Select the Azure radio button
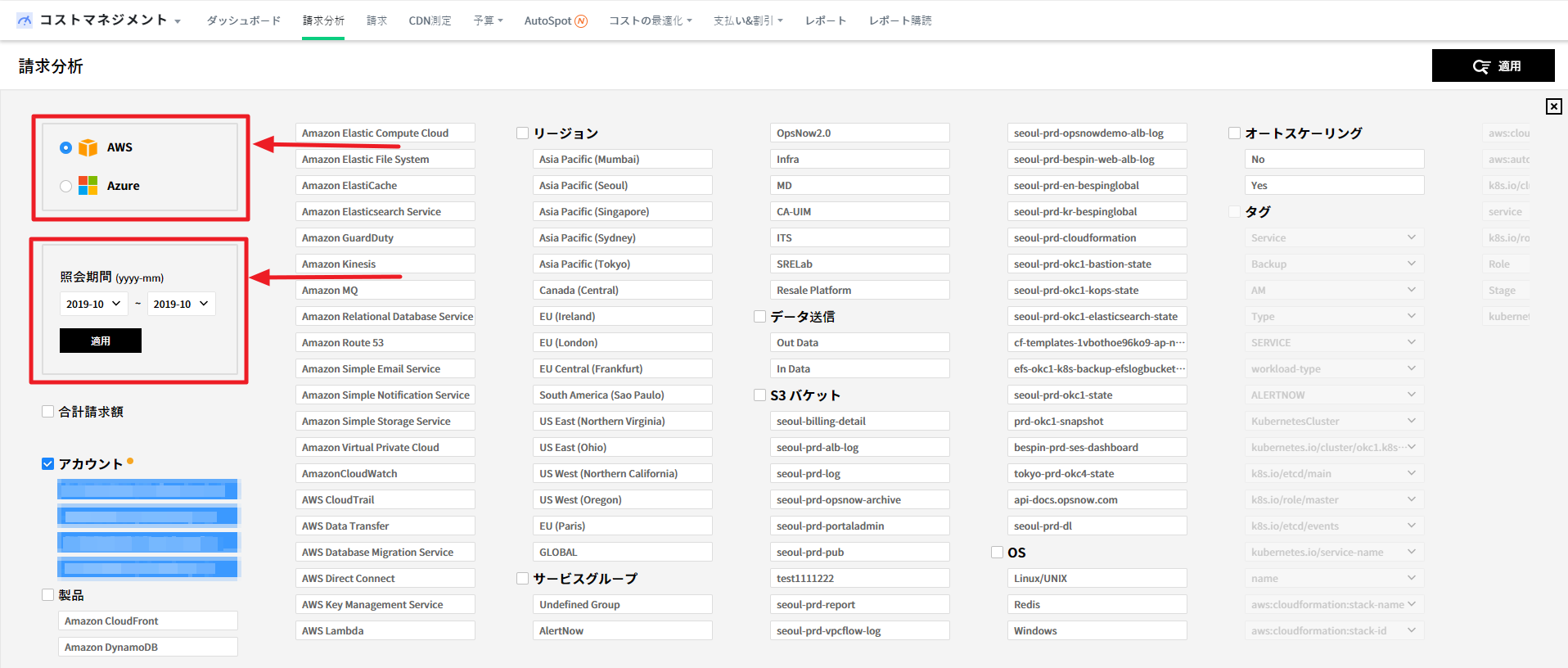 [x=65, y=186]
